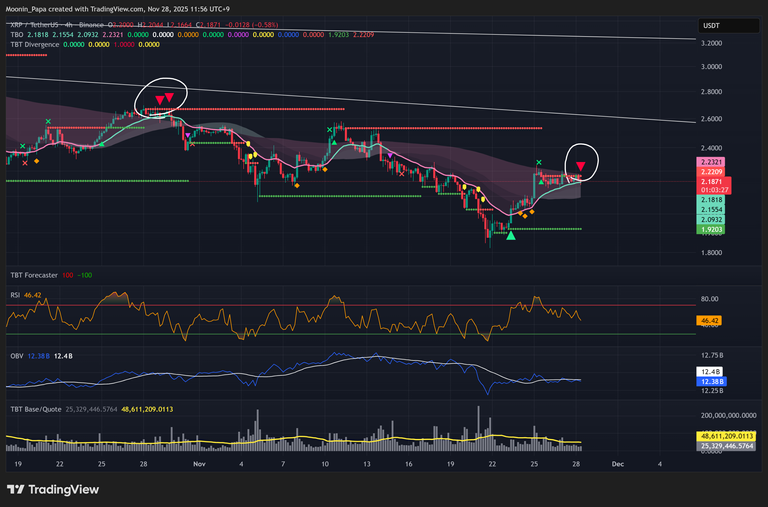This screenshot has width=768, height=507.
Task: Click the Dec label on time axis
Action: (617, 464)
